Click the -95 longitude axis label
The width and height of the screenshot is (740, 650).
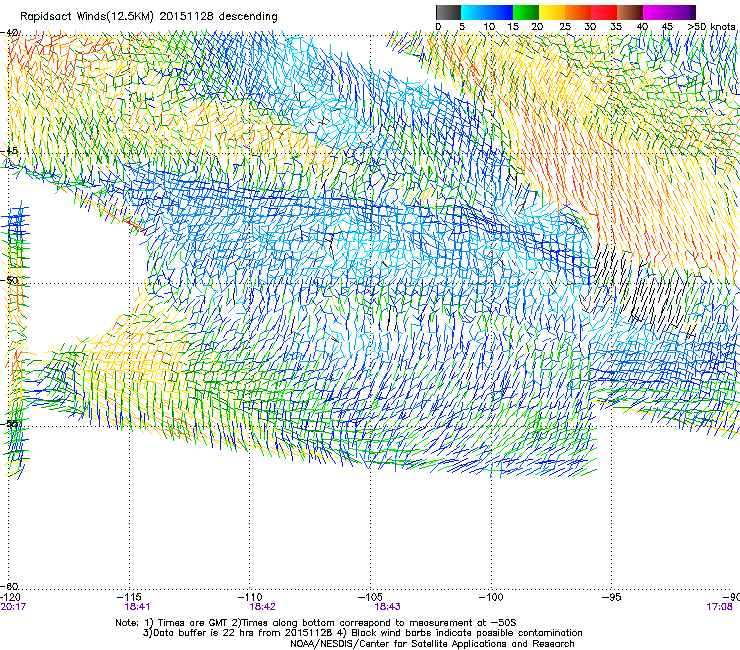(612, 597)
